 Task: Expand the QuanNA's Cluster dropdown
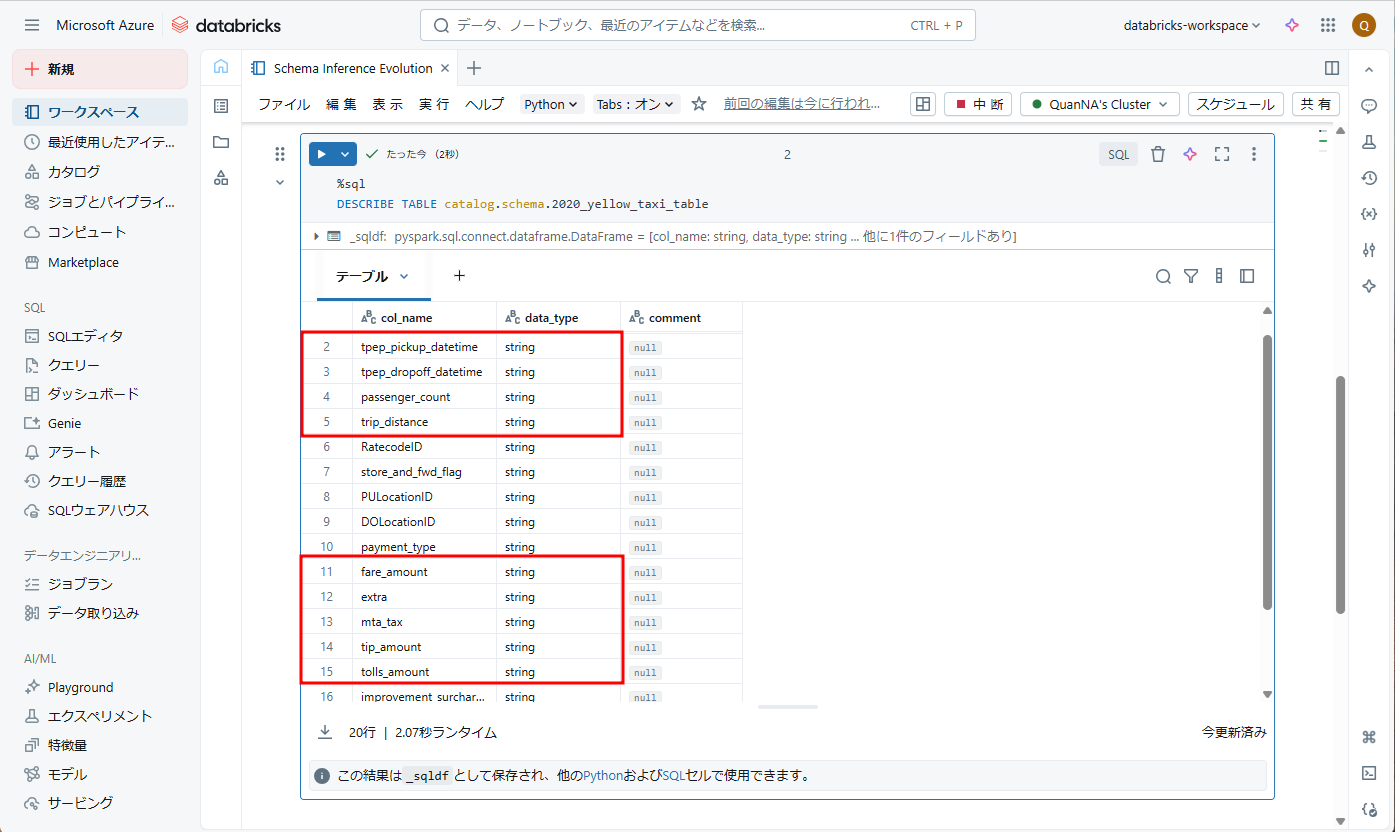[x=1100, y=104]
